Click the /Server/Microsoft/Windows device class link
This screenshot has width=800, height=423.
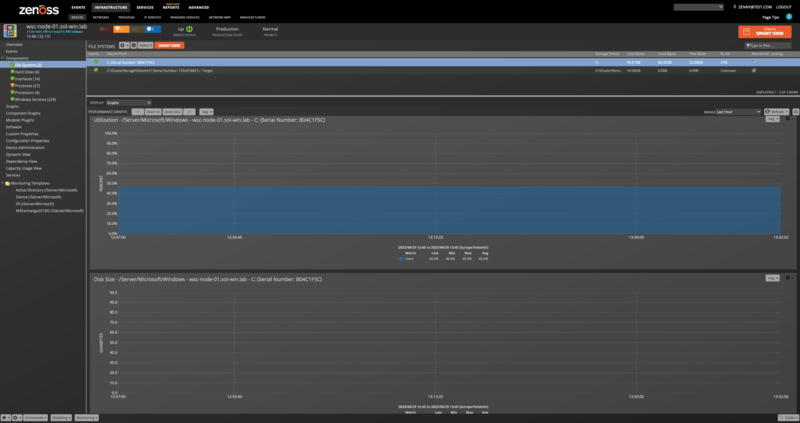click(55, 31)
